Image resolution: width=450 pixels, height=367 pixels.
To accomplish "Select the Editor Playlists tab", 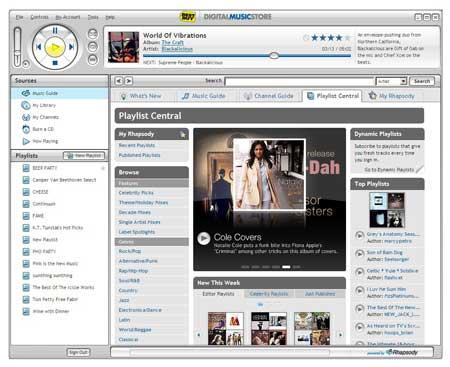I will (x=218, y=294).
